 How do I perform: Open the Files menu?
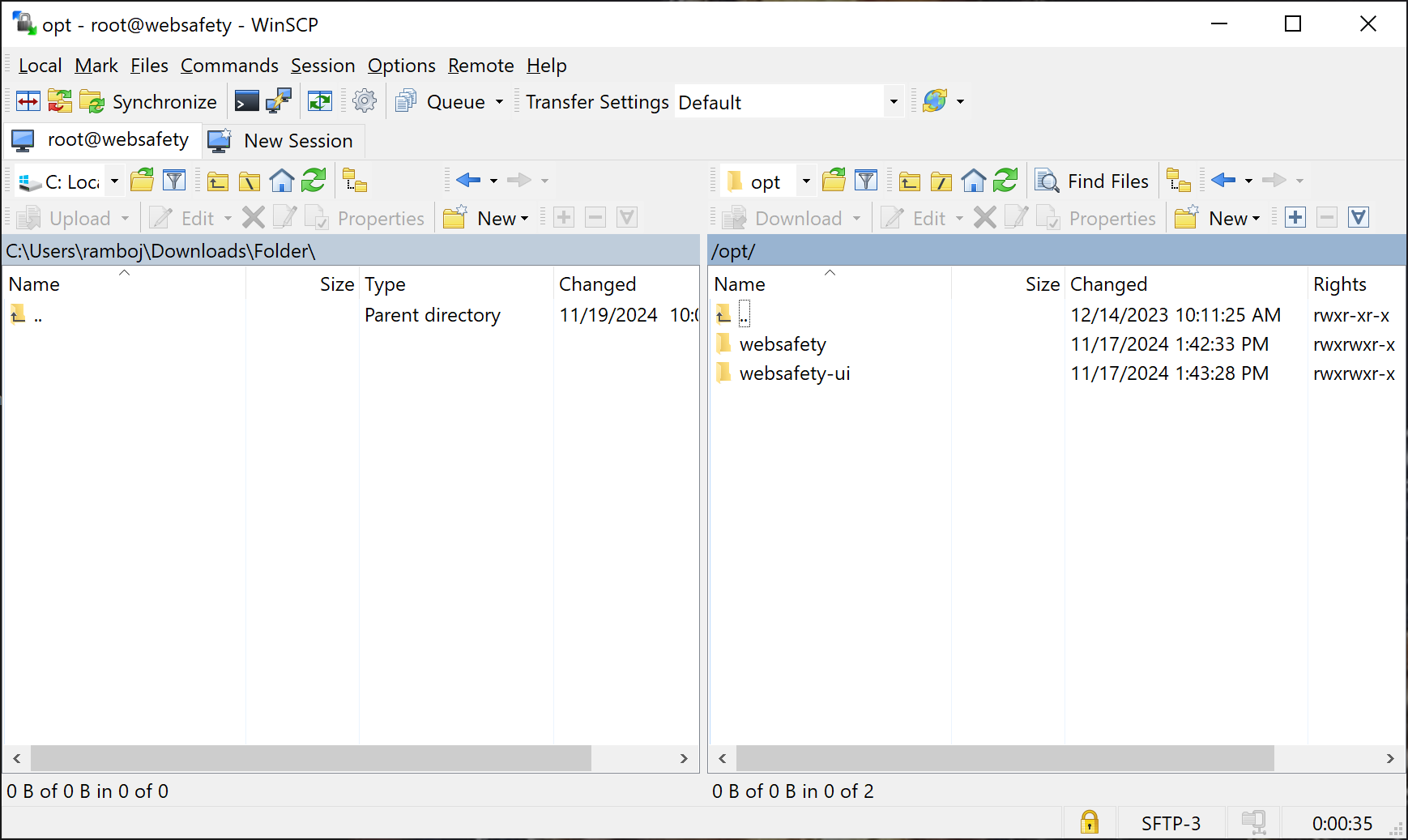tap(149, 66)
